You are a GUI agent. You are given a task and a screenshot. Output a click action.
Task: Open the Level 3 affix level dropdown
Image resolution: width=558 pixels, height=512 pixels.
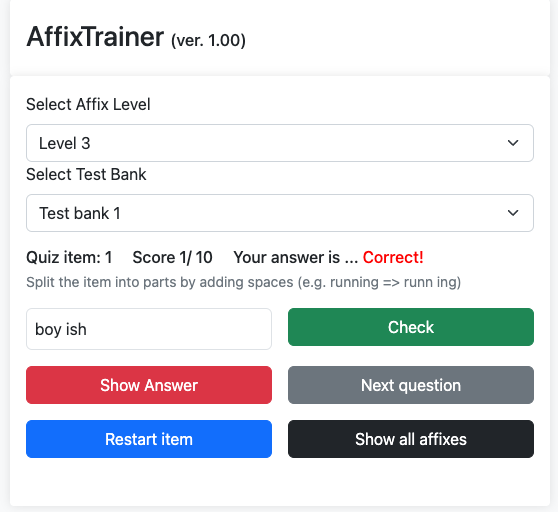tap(280, 143)
